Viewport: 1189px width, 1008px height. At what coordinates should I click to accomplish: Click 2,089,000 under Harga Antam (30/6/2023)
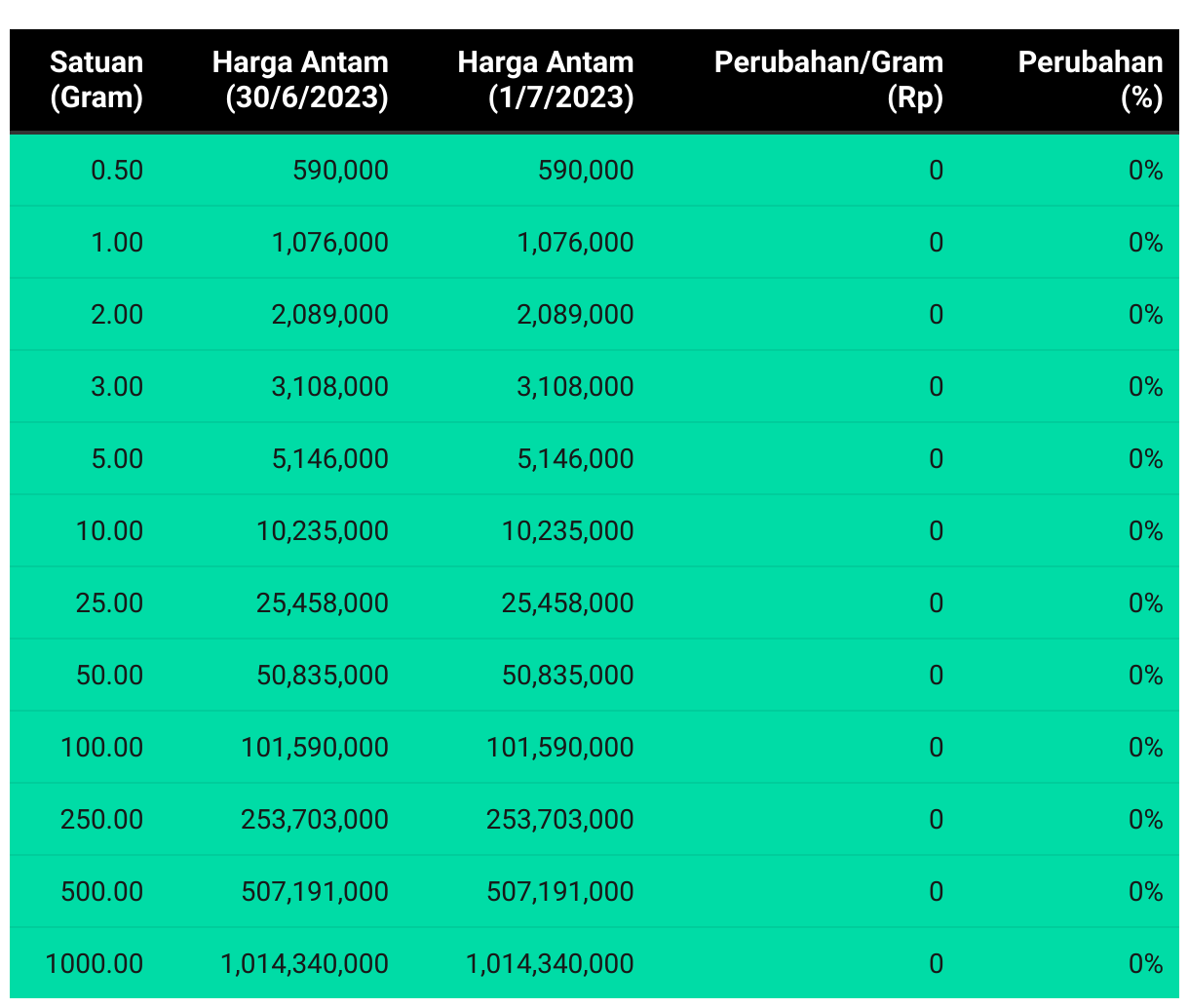coord(330,315)
